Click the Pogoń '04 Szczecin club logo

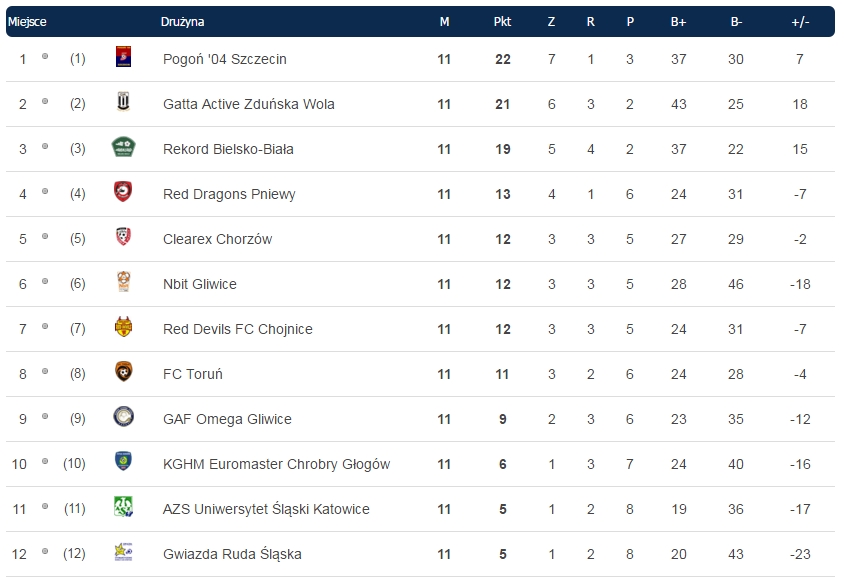point(123,58)
